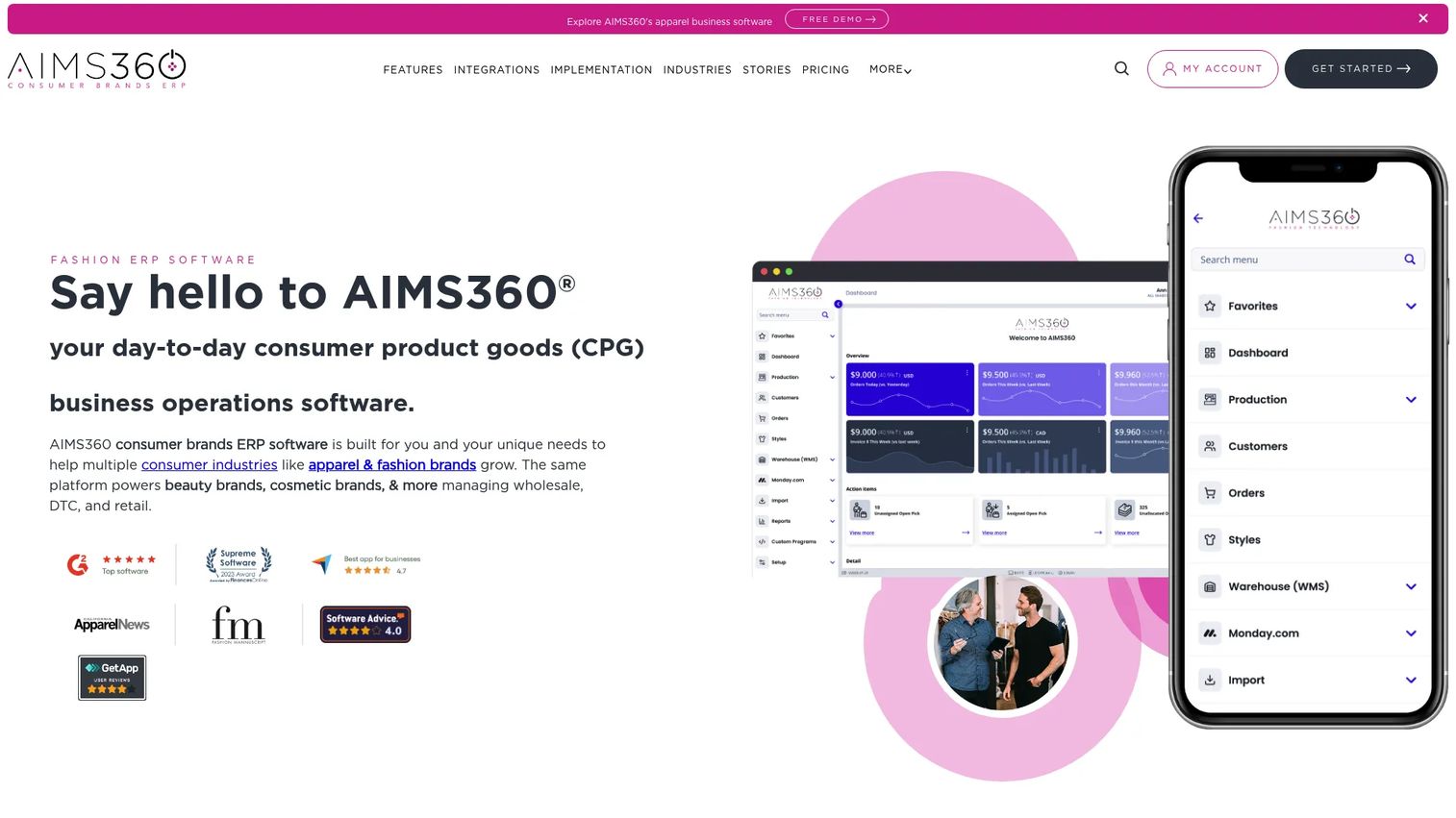
Task: Open the PRICING nav item
Action: pos(825,70)
